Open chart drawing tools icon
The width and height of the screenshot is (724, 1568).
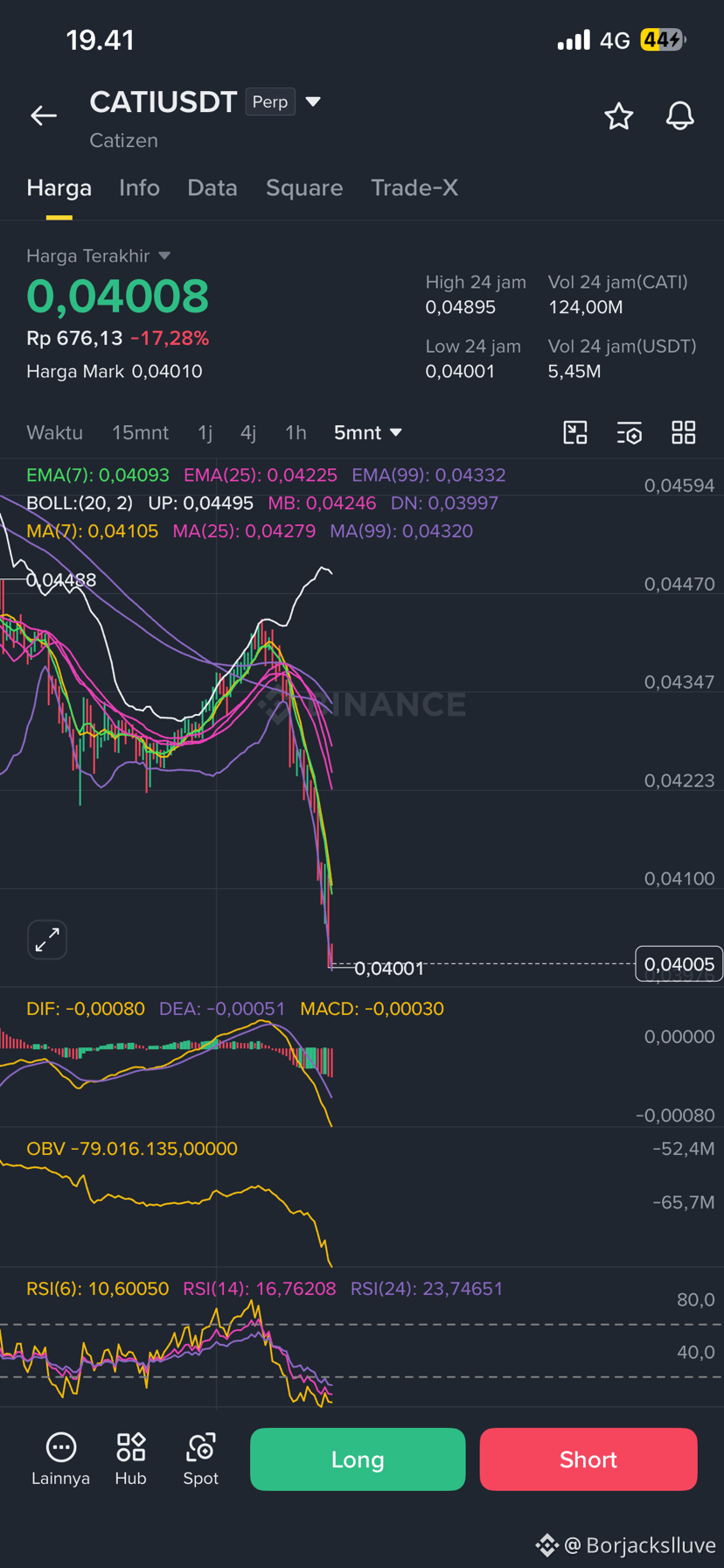tap(575, 432)
